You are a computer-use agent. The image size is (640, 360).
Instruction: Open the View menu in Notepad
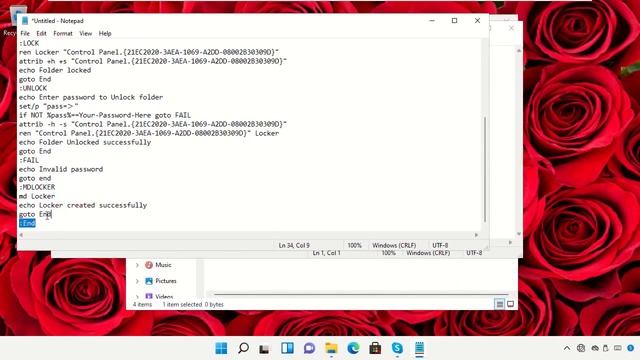tap(85, 33)
